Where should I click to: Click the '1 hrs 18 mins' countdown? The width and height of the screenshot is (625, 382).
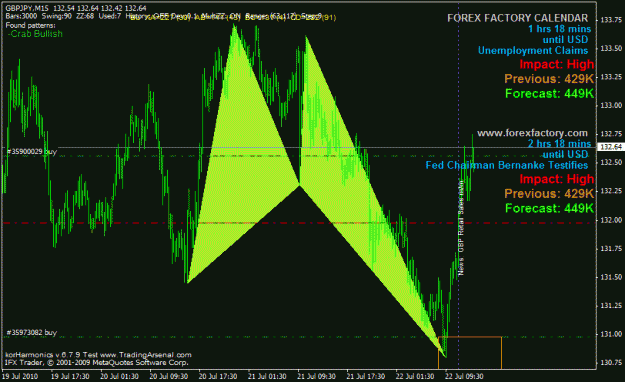click(560, 29)
